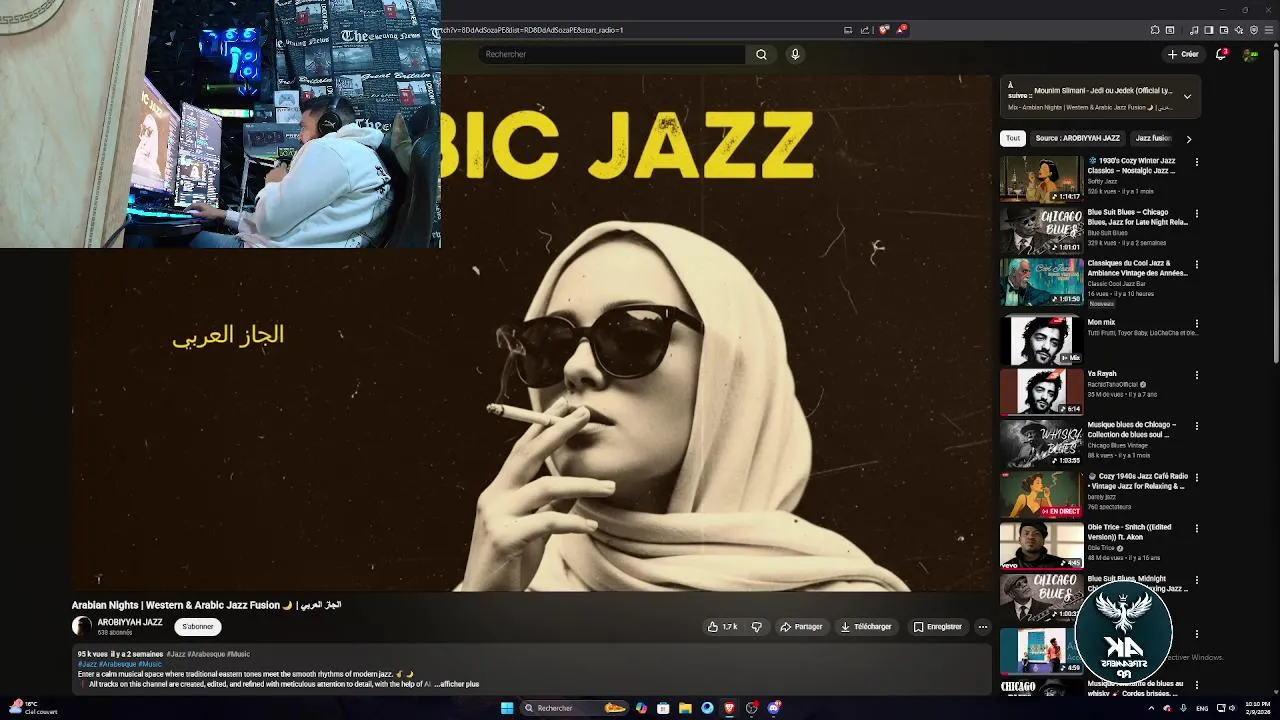The height and width of the screenshot is (720, 1280).
Task: Open Brave playlist music note icon
Action: click(1194, 30)
